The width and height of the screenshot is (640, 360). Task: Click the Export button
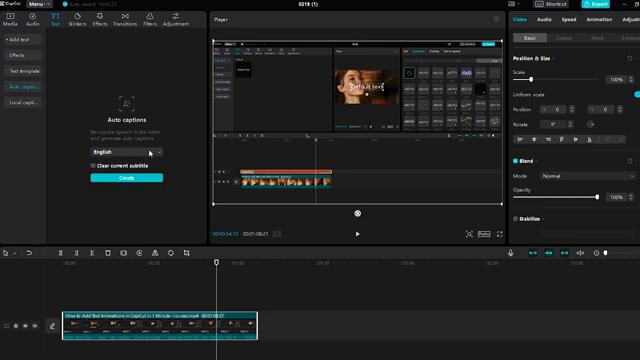click(x=596, y=4)
